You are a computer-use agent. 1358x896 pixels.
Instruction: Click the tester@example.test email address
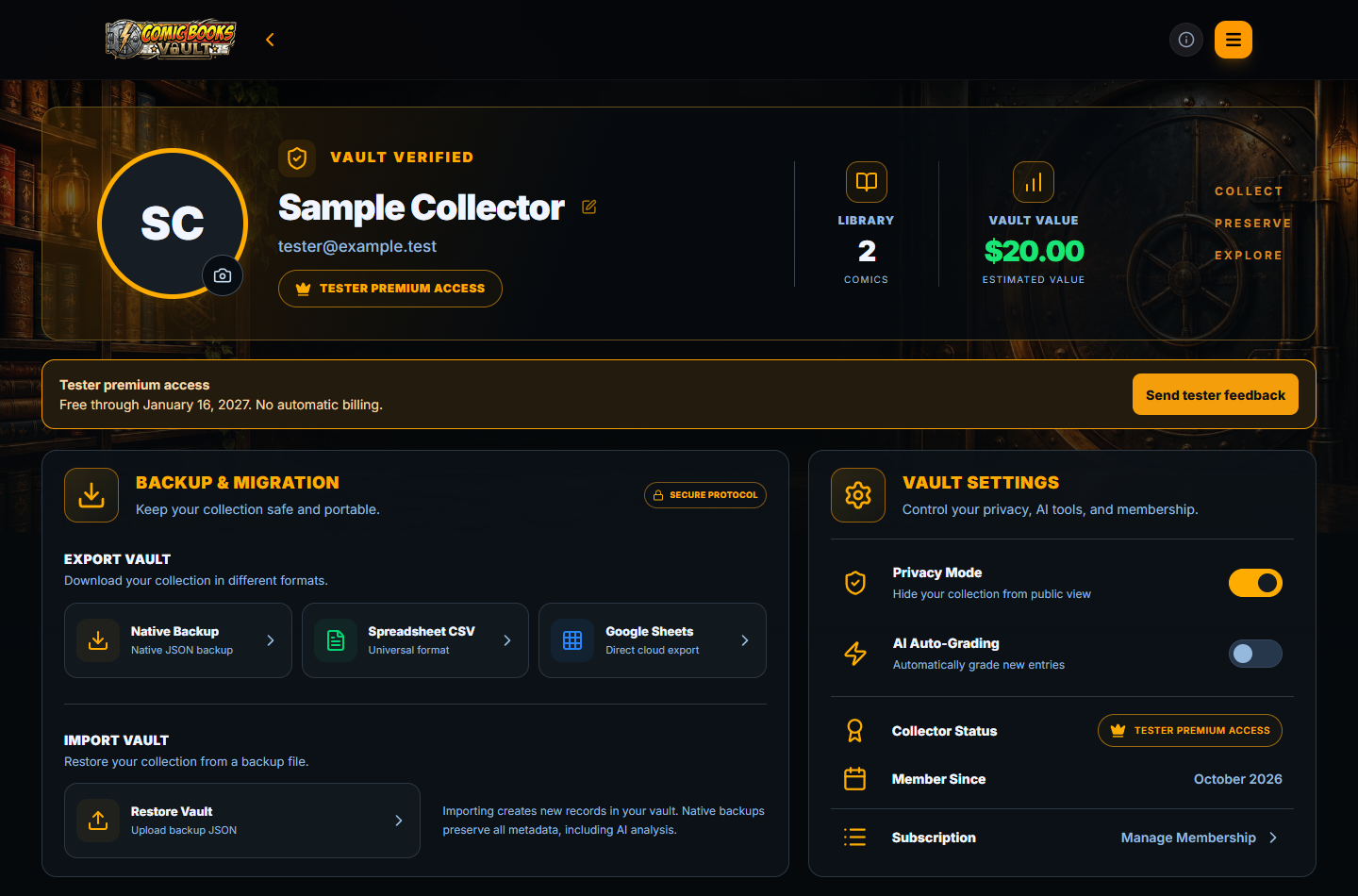point(357,246)
